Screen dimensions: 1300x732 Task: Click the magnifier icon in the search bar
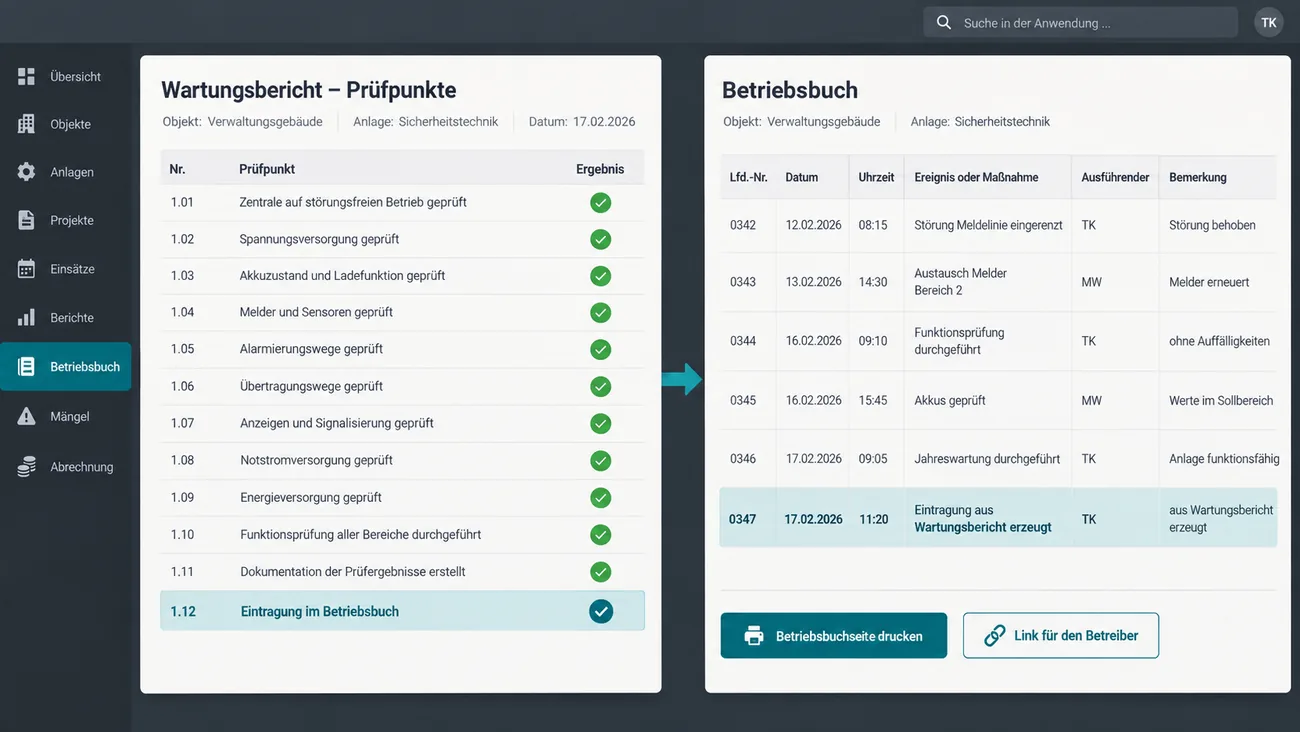[x=943, y=22]
